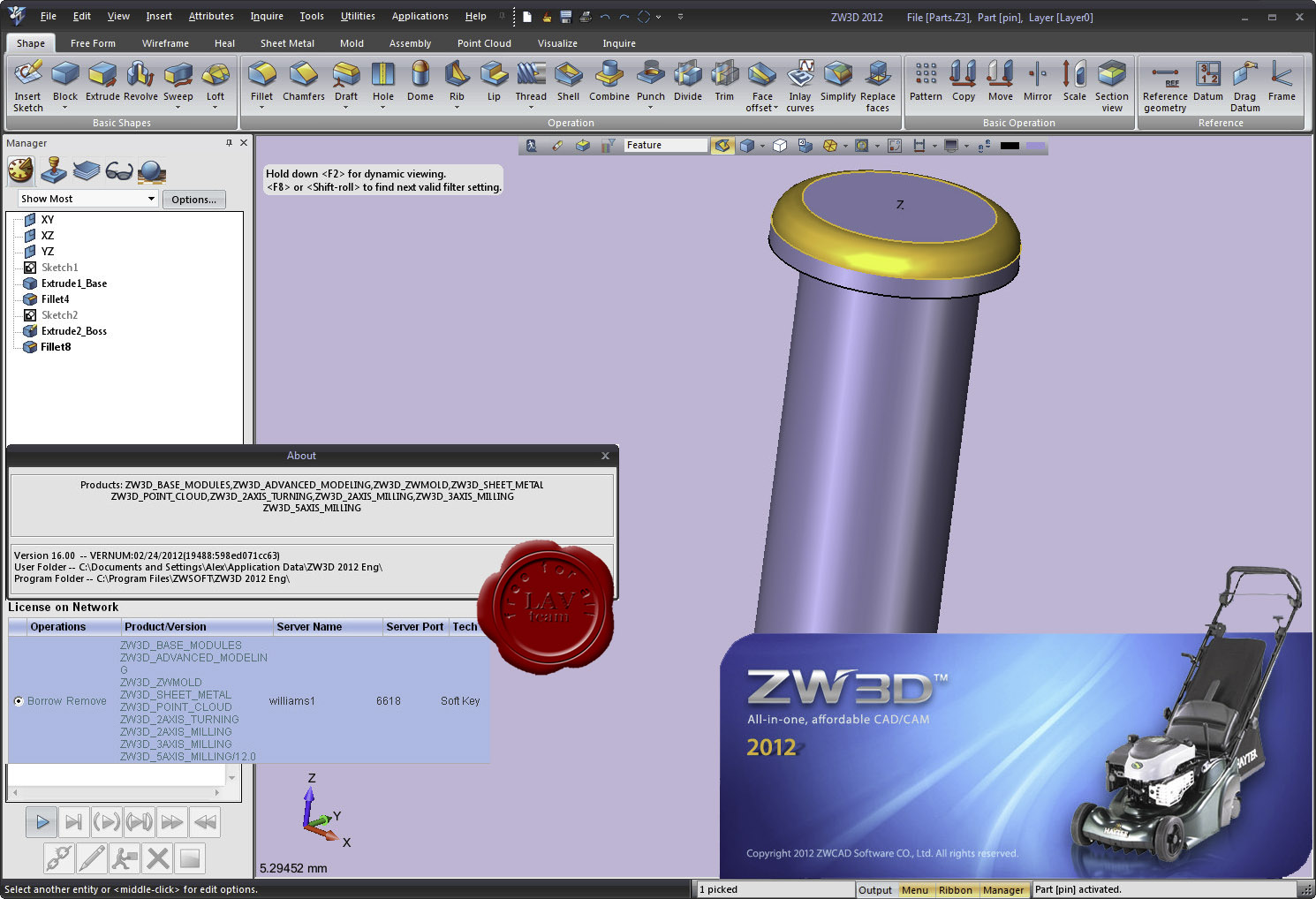Click the Datum tool
The width and height of the screenshot is (1316, 899).
tap(1208, 80)
